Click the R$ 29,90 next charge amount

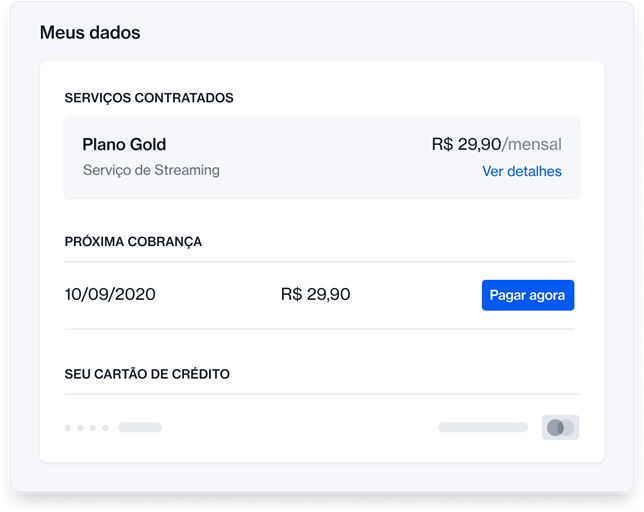315,295
